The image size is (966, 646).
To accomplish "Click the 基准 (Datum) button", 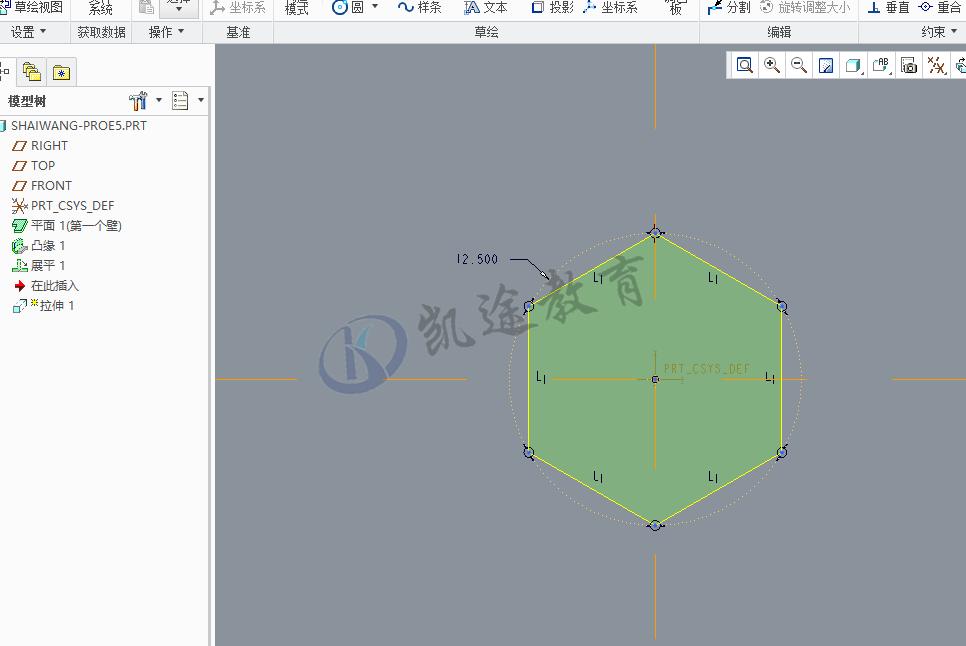I will point(237,31).
